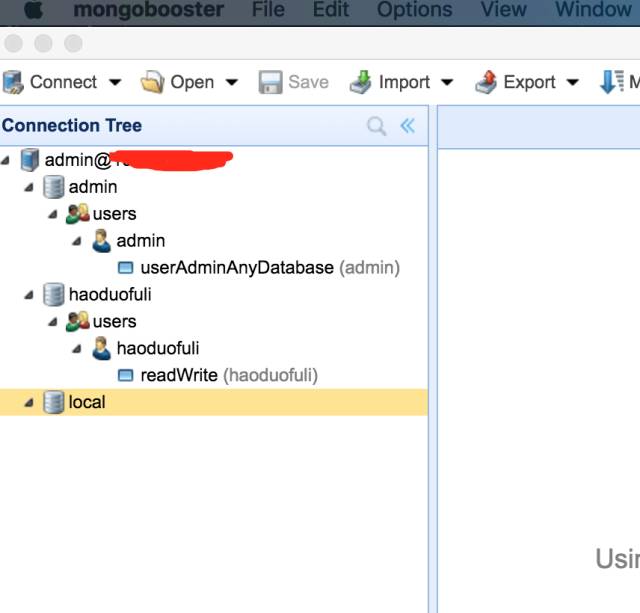Select the admin user label

[x=141, y=241]
